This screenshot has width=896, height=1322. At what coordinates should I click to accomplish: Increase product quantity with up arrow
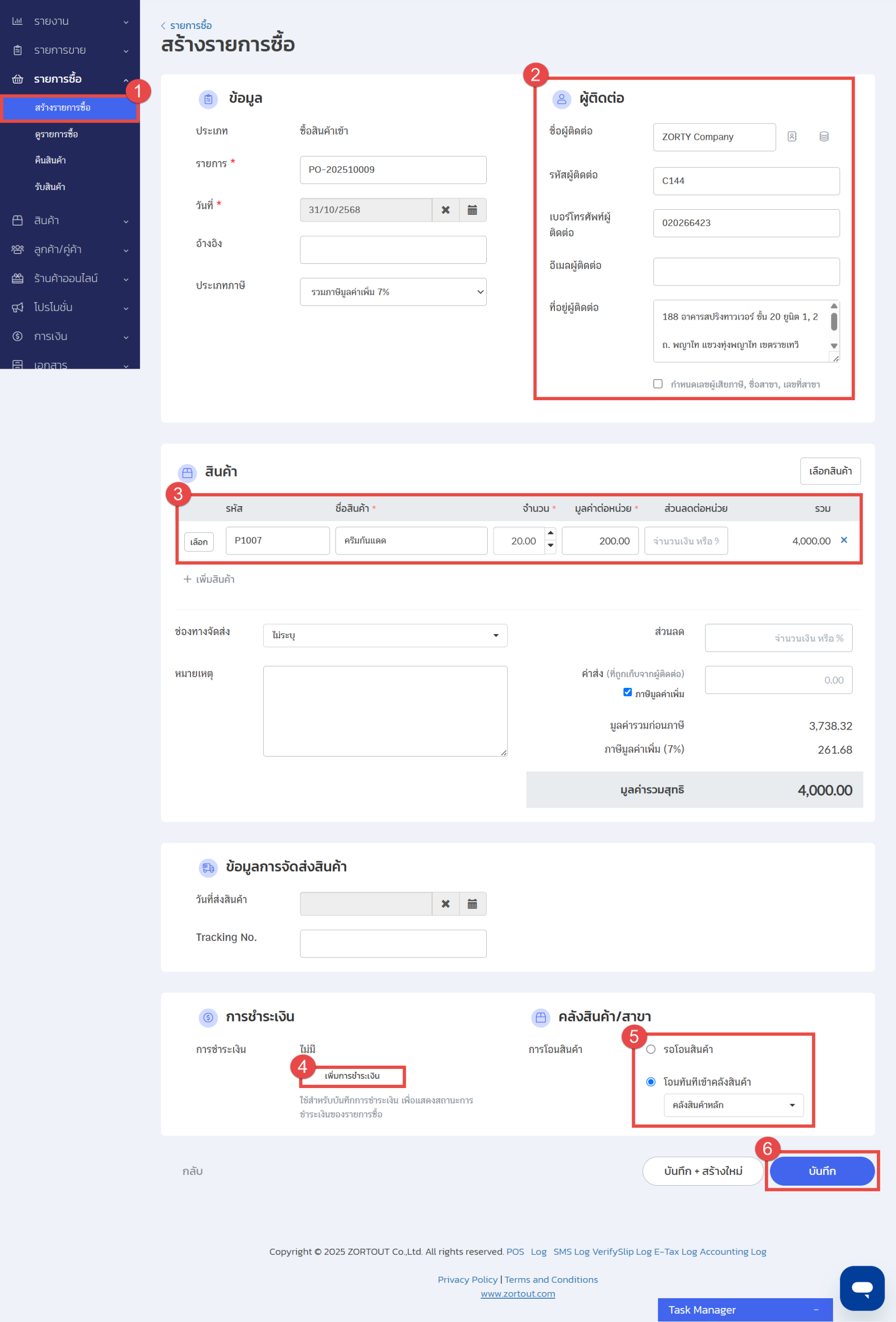(x=550, y=533)
